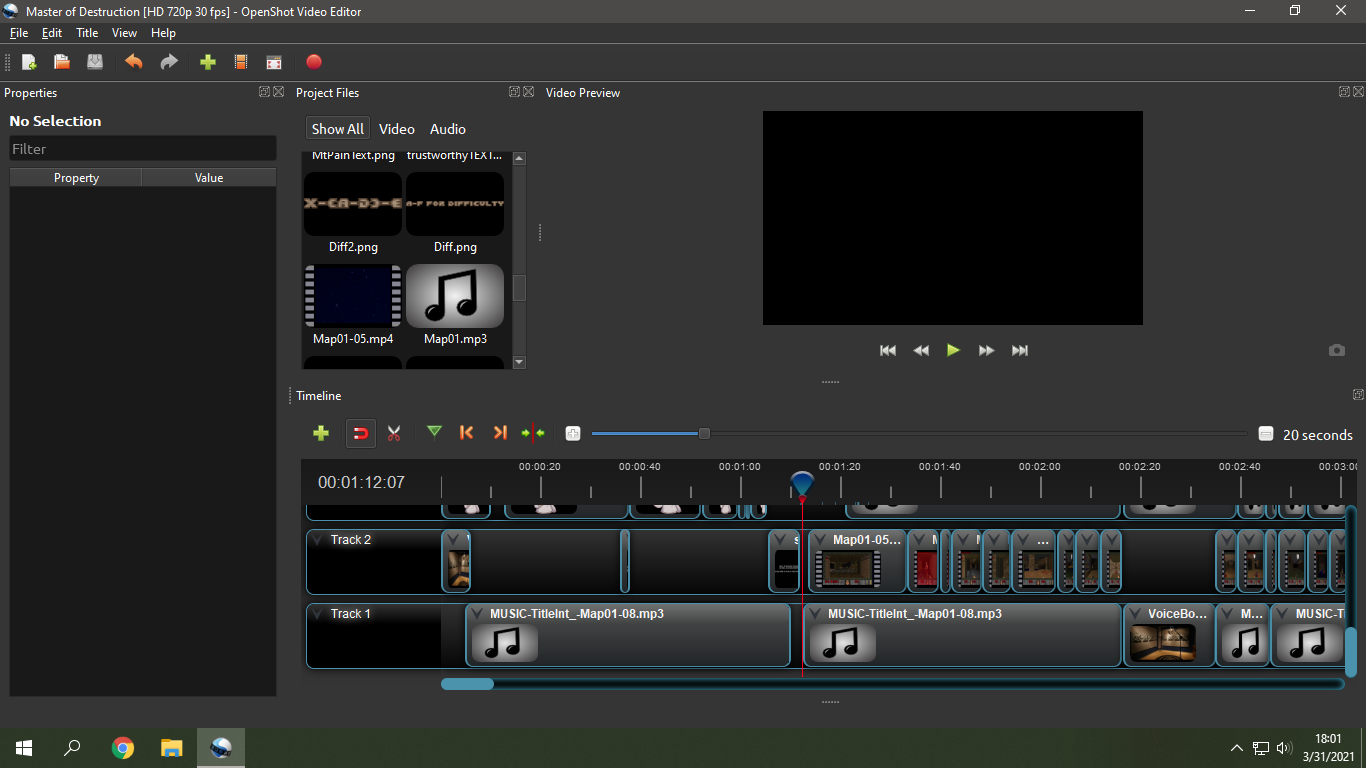Open the VoiceBo... clip menu arrow
Screen dimensions: 1366x768
tap(1136, 614)
